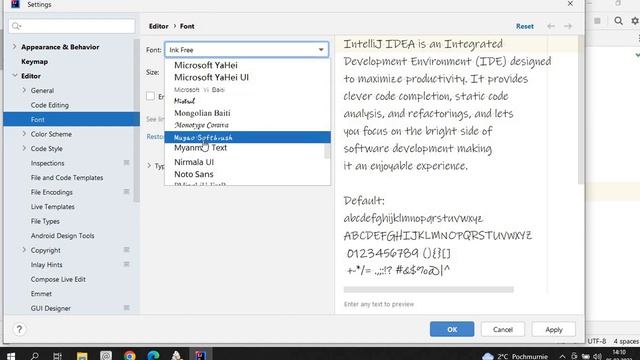This screenshot has height=360, width=640.
Task: Open Code Editing settings
Action: pyautogui.click(x=49, y=105)
